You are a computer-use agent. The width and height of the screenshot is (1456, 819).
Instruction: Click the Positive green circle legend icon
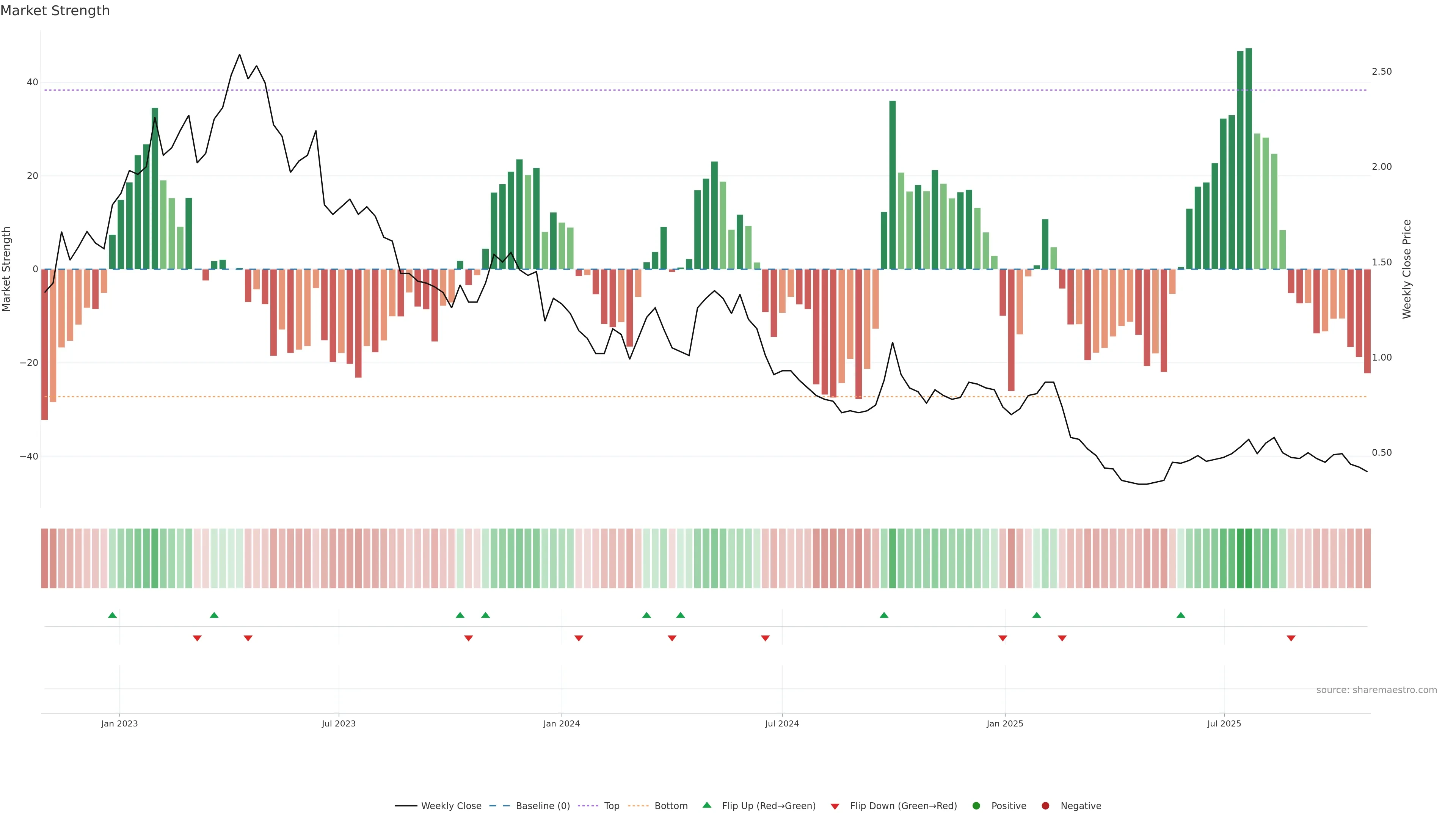[976, 806]
